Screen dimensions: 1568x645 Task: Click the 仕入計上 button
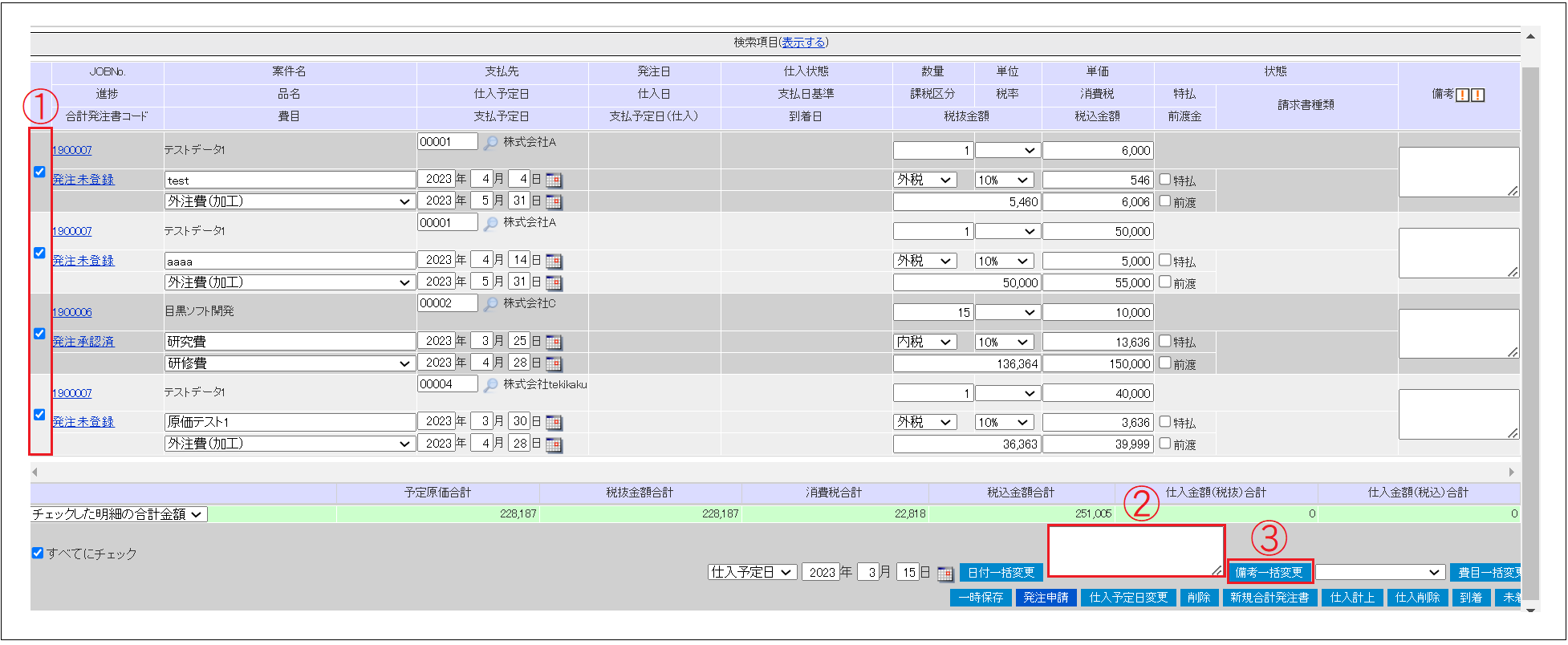pyautogui.click(x=1353, y=598)
